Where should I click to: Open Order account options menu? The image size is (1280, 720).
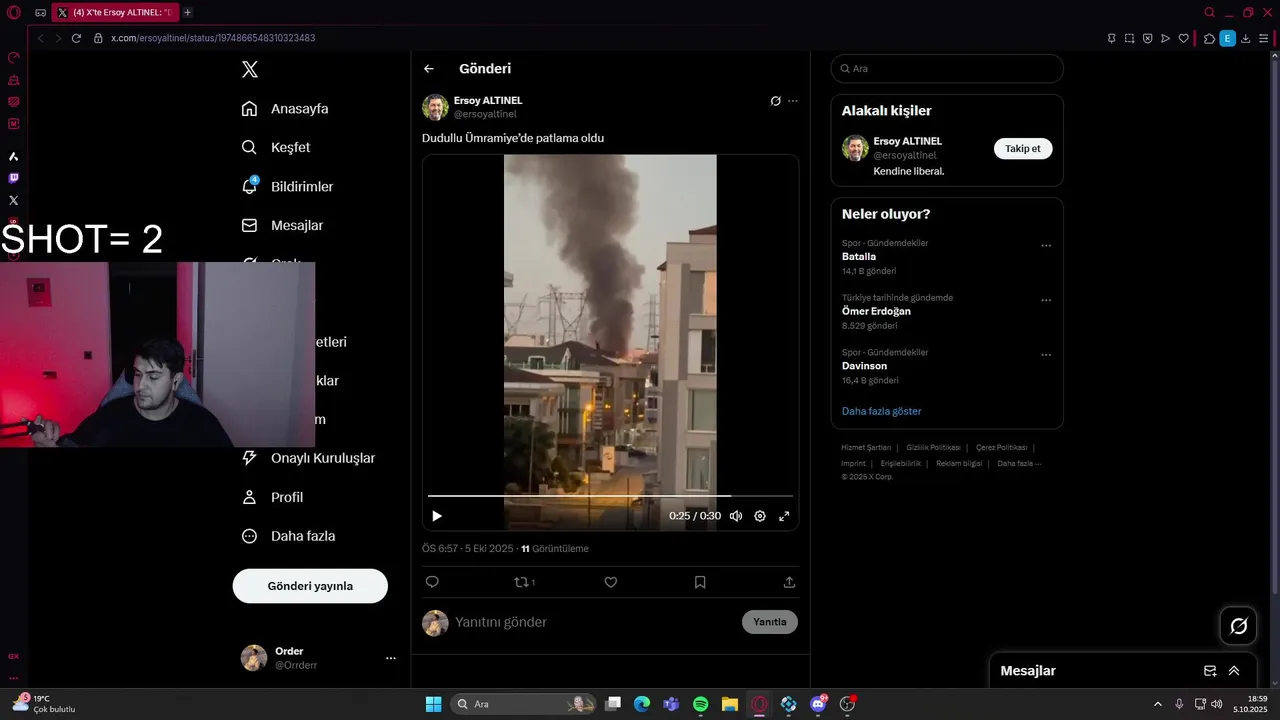click(x=391, y=658)
